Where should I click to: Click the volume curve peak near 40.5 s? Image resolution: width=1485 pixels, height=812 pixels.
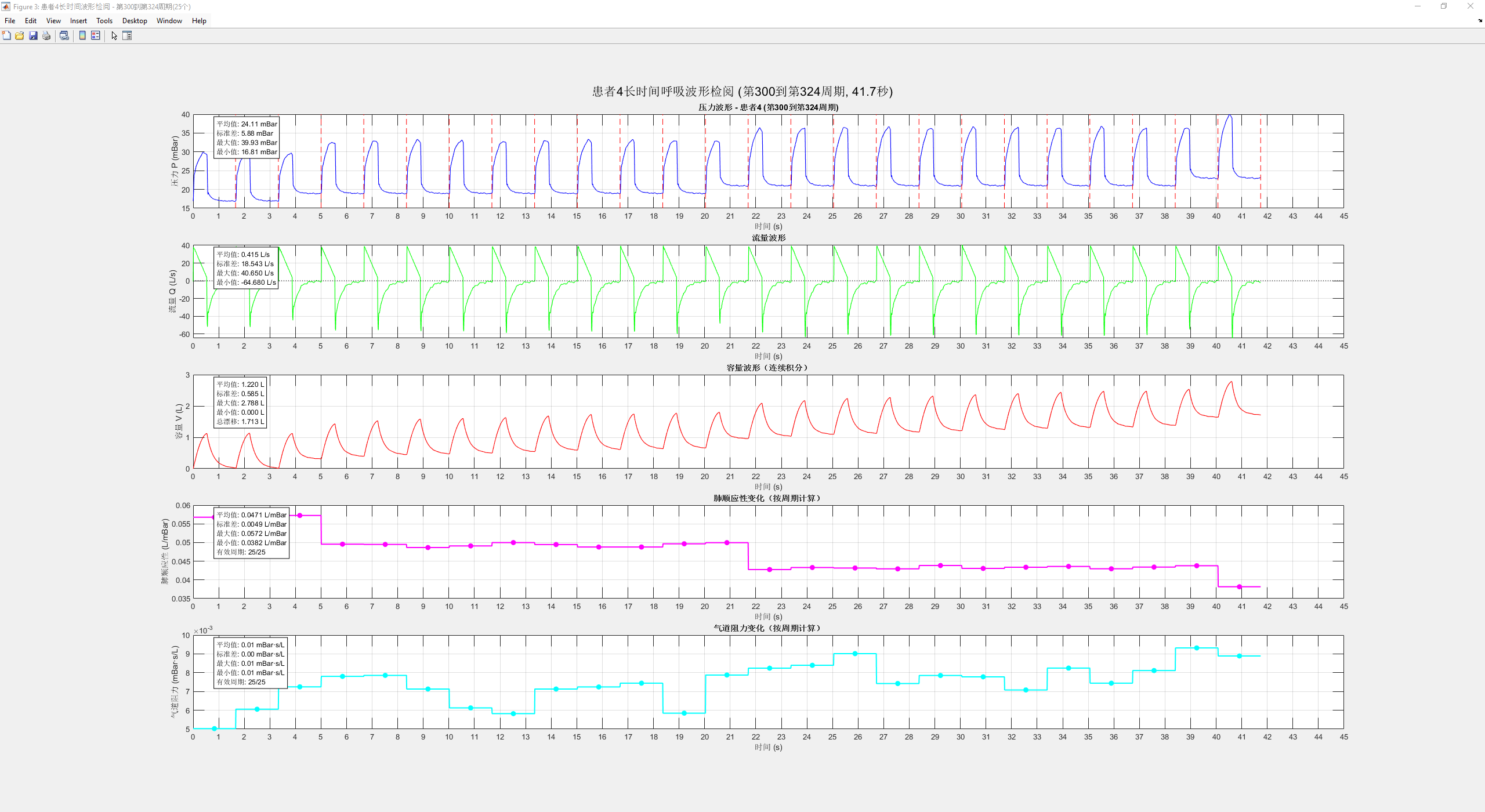pos(1231,382)
